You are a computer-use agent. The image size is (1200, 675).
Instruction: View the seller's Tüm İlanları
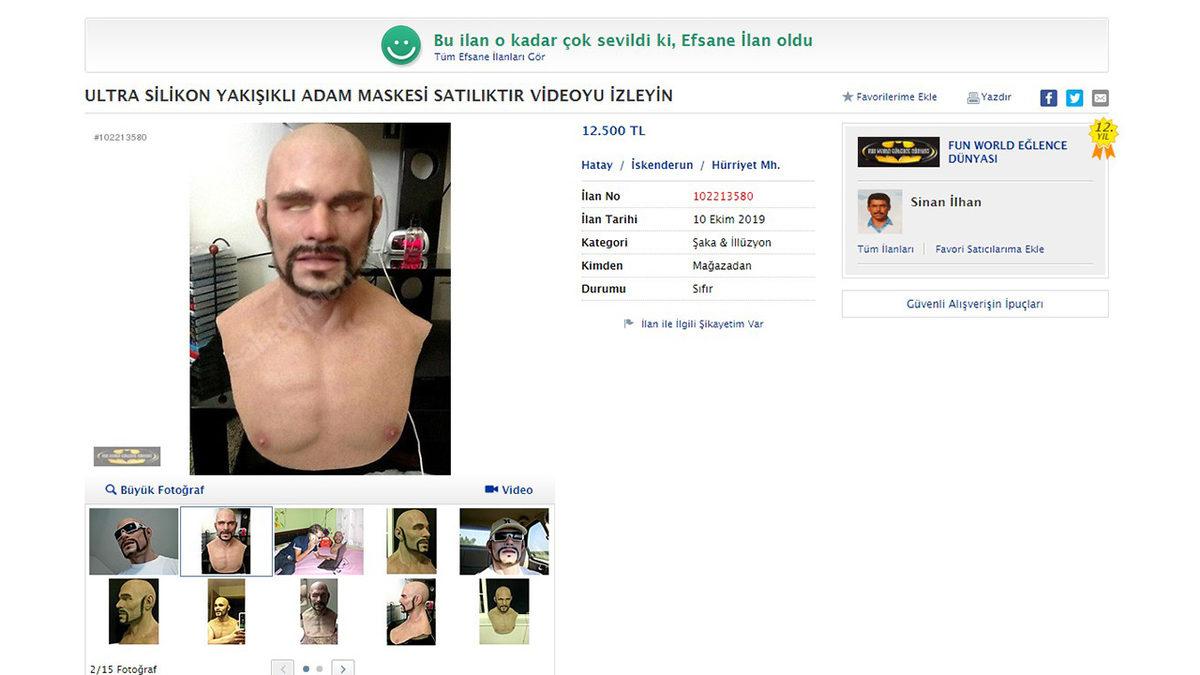click(x=885, y=249)
